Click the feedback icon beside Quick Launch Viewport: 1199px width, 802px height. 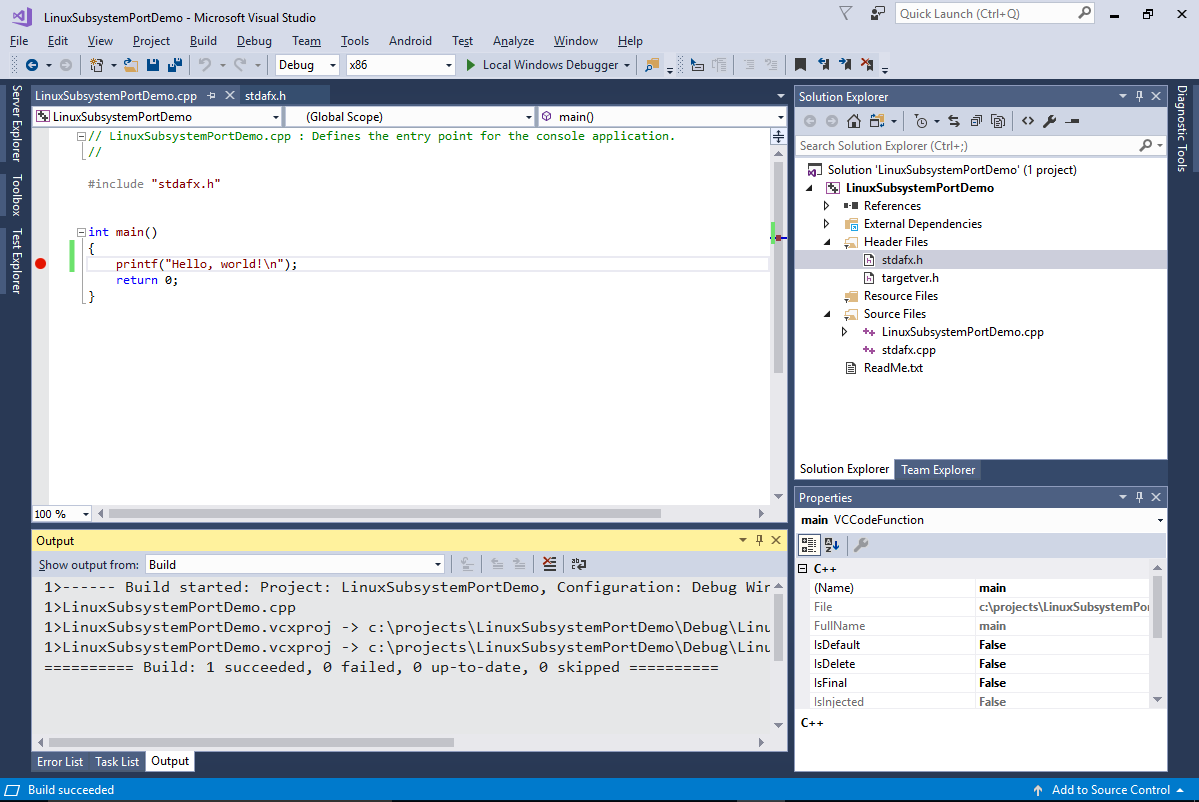click(x=877, y=13)
